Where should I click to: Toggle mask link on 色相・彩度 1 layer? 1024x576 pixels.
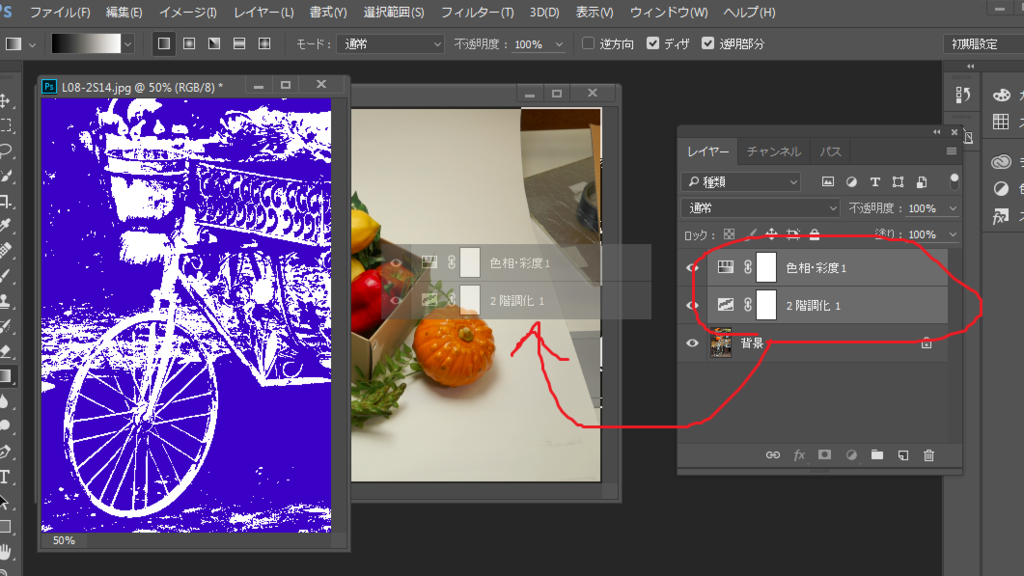coord(748,267)
